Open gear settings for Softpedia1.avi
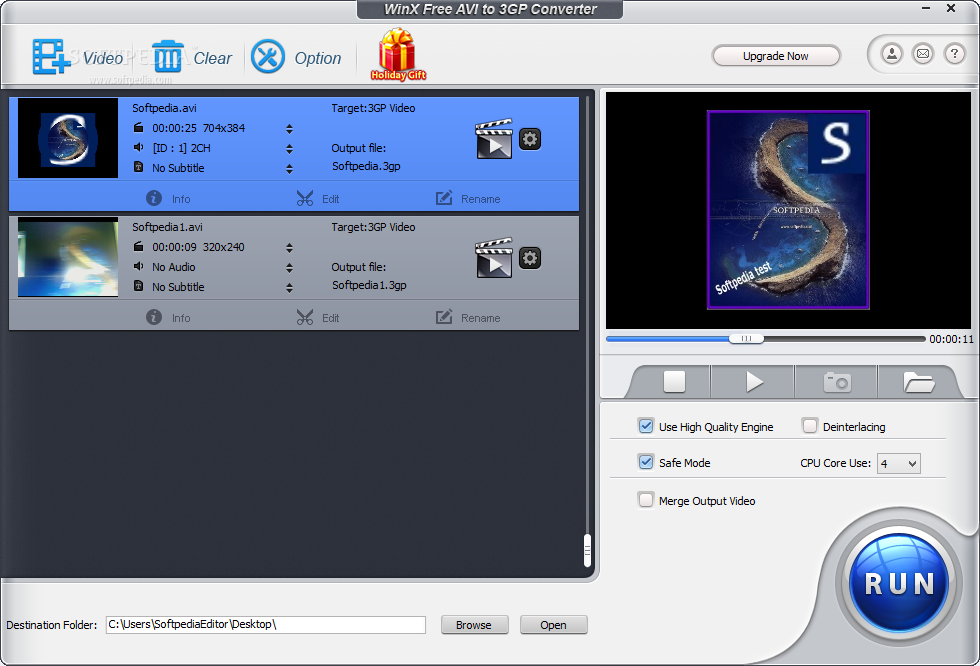Screen dimensions: 980x666 (x=530, y=258)
